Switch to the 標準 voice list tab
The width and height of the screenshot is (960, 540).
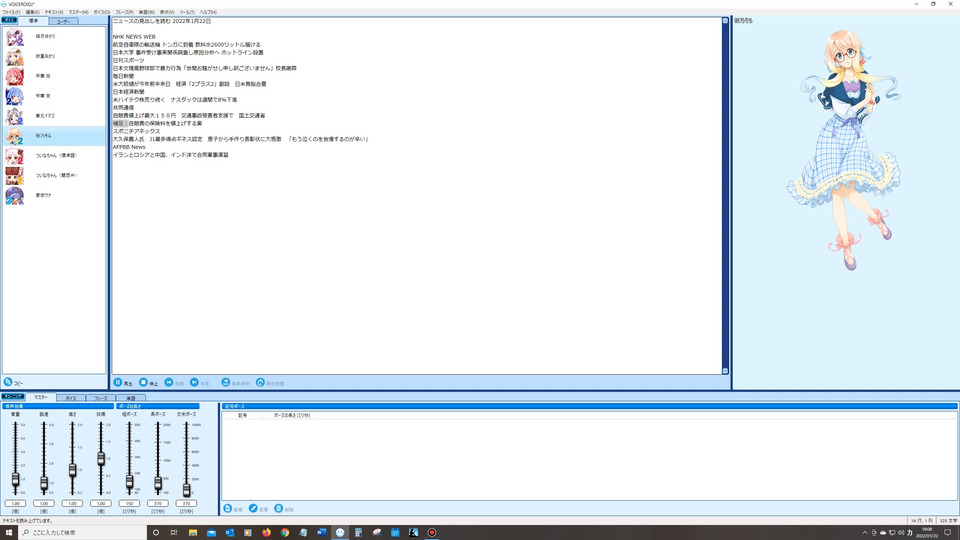[x=34, y=21]
